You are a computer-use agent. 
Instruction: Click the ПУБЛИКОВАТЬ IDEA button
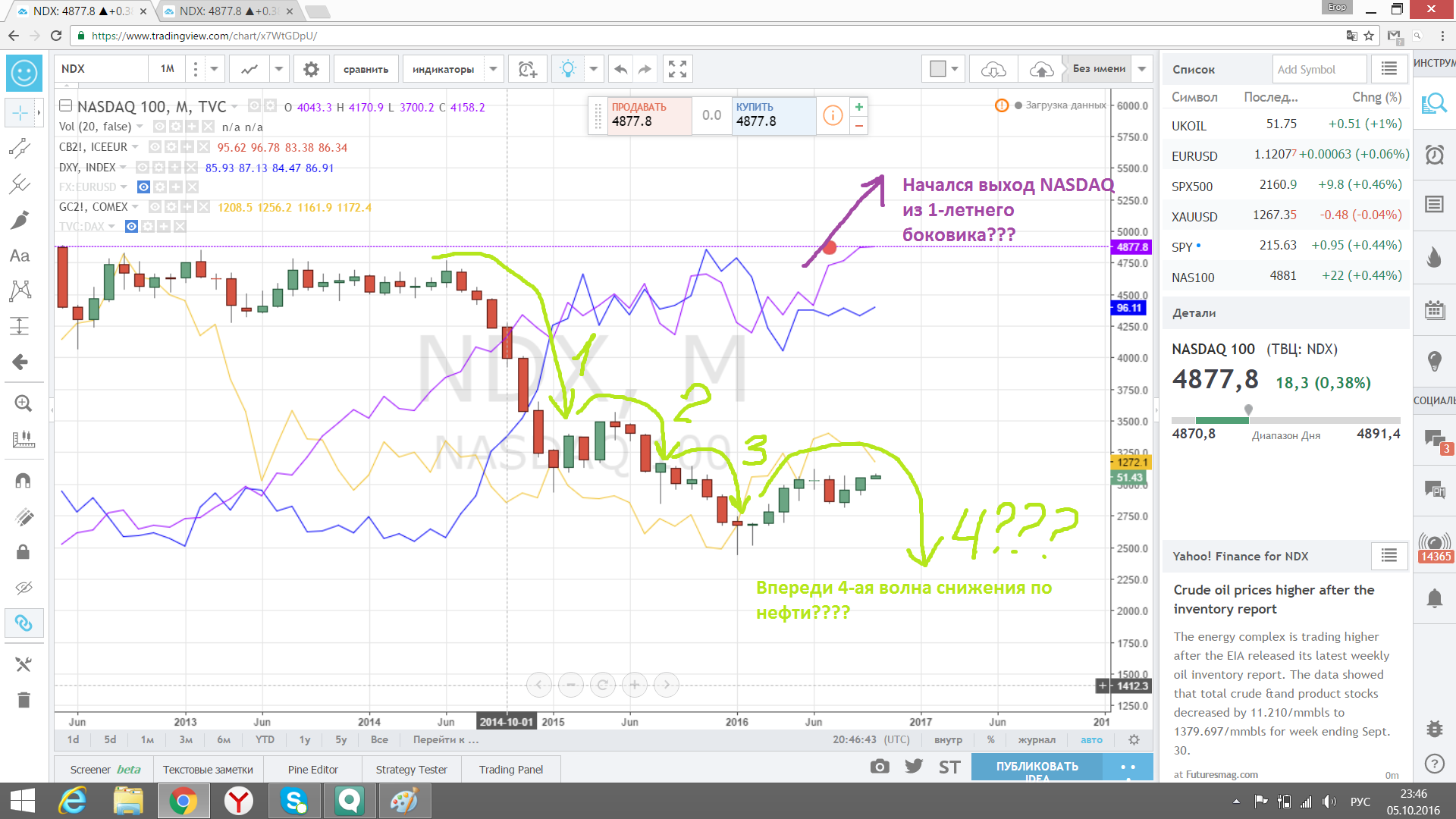click(1037, 767)
